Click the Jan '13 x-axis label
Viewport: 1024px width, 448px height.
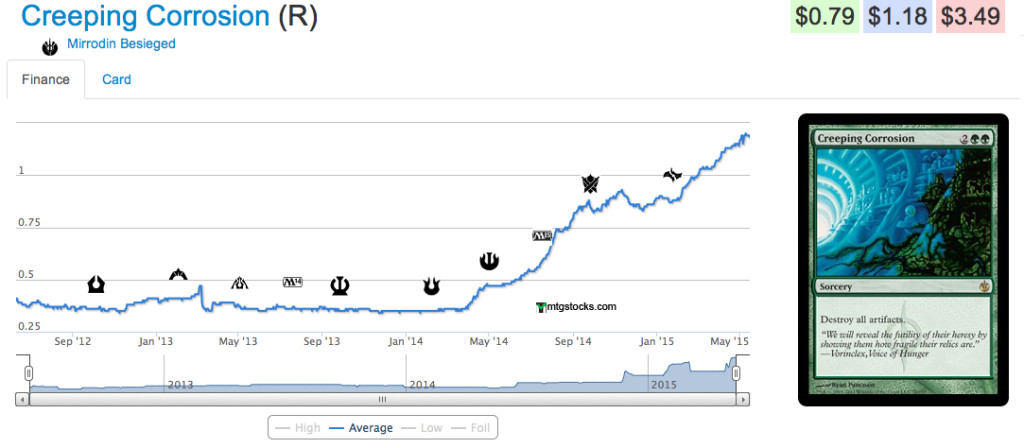pyautogui.click(x=156, y=341)
